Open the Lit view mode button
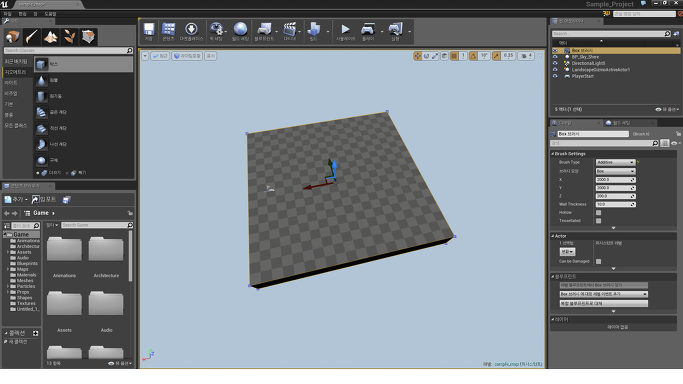Screen dimensions: 683x384 (187, 56)
